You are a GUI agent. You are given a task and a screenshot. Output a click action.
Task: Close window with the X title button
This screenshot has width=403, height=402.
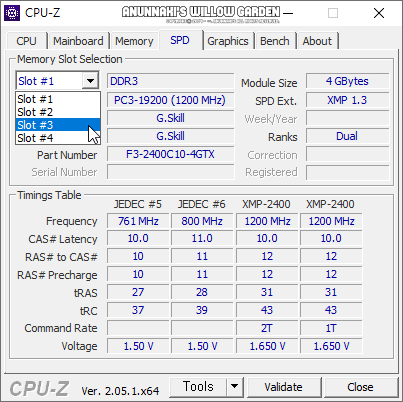[x=379, y=13]
